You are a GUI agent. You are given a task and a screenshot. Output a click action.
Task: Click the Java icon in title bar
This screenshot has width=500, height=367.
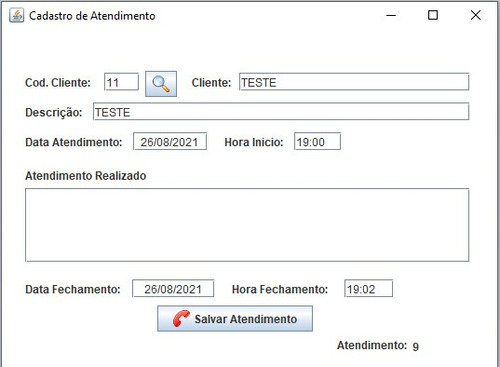[16, 15]
